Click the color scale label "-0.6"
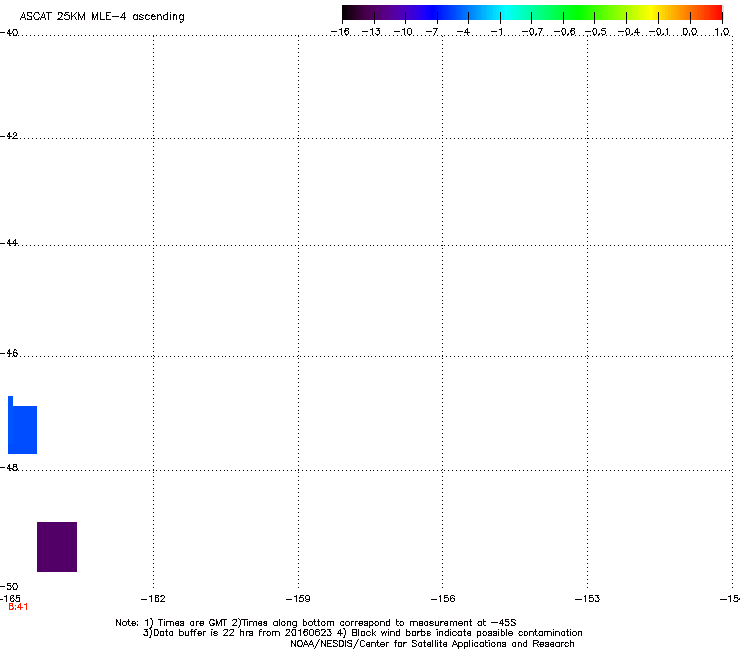Viewport: 740px width, 650px height. [x=564, y=32]
